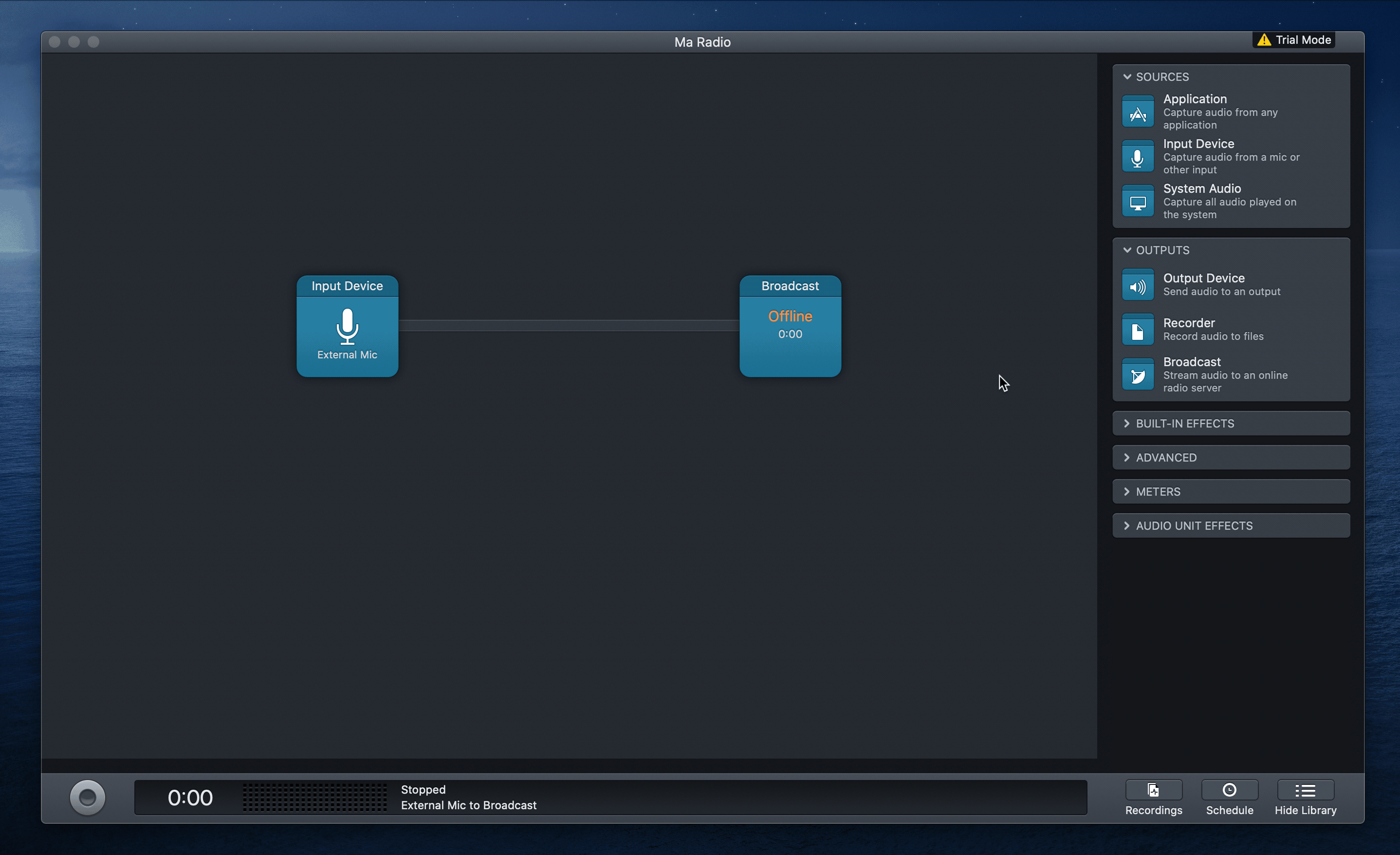Viewport: 1400px width, 855px height.
Task: Click the Broadcast block title
Action: point(791,286)
